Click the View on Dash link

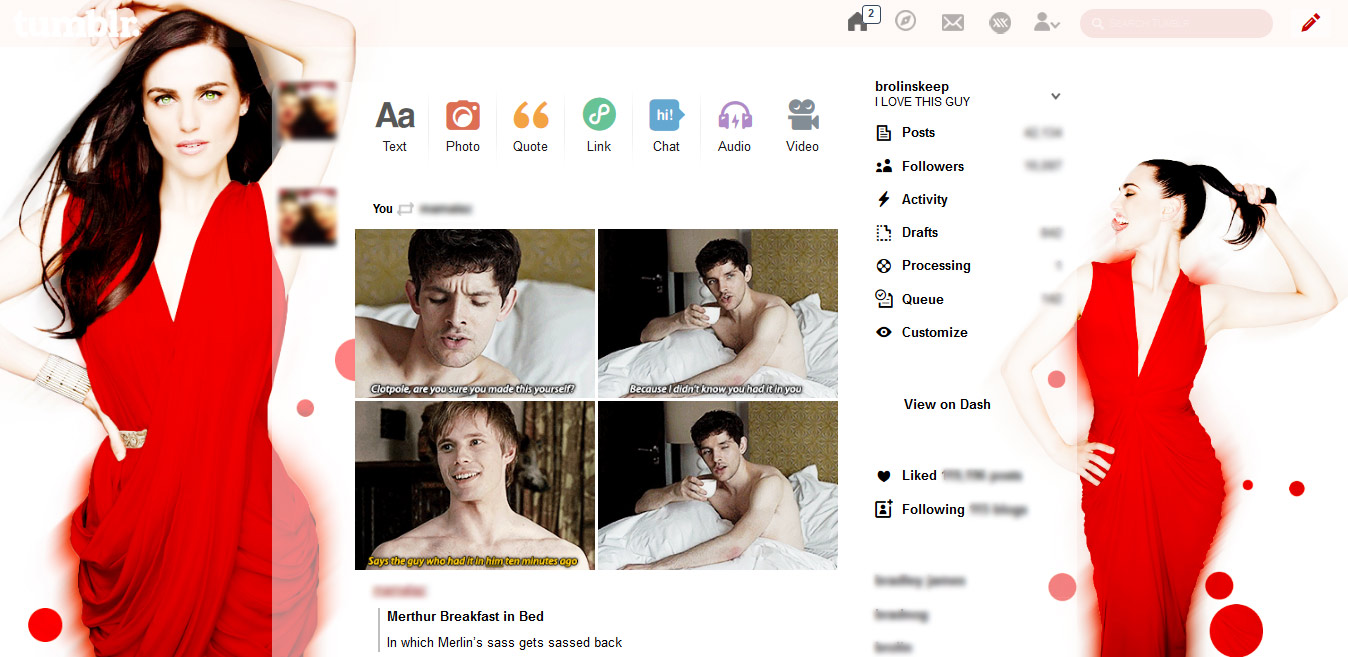947,404
